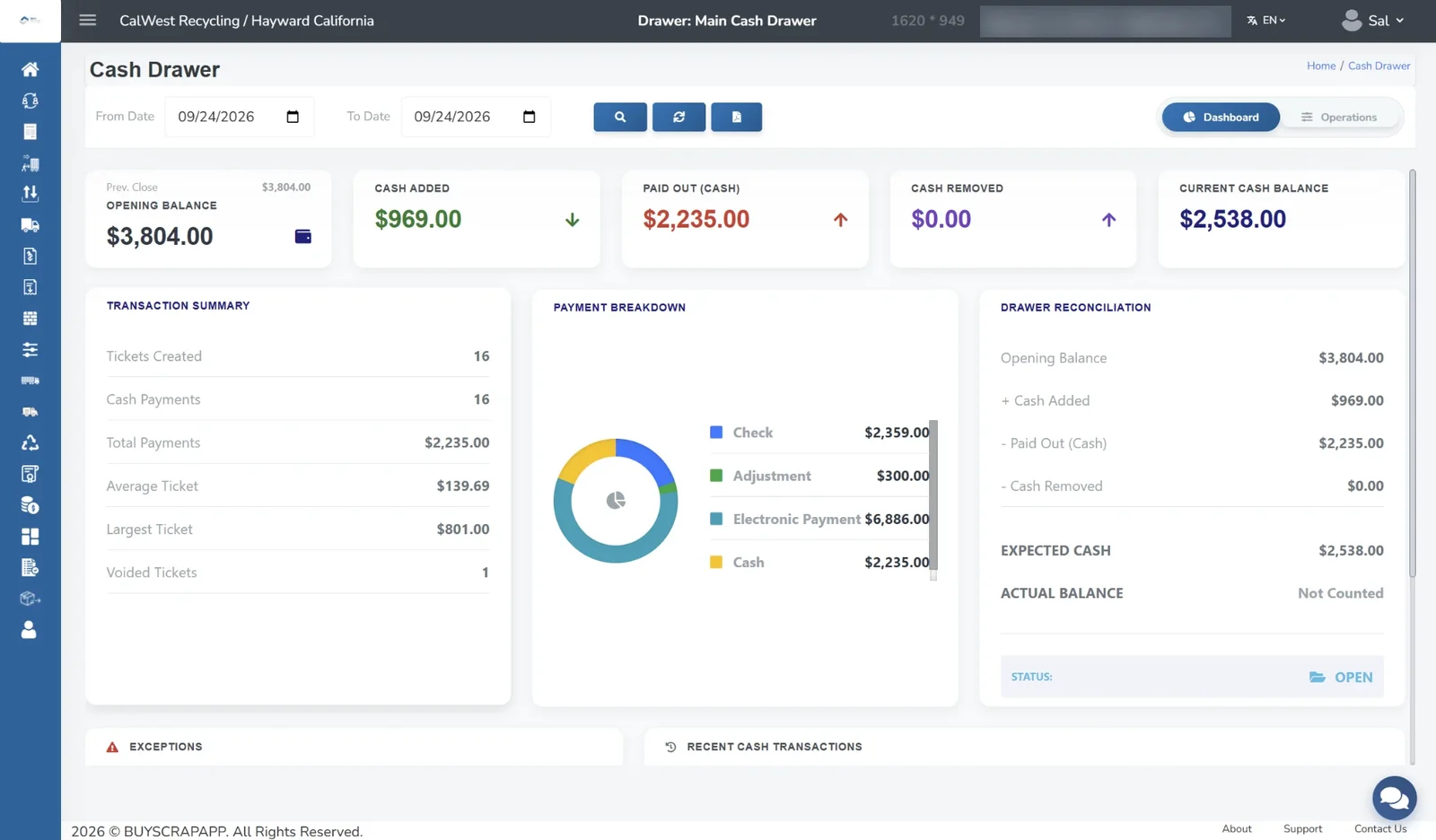Open the download receipt sidebar icon

[x=30, y=287]
